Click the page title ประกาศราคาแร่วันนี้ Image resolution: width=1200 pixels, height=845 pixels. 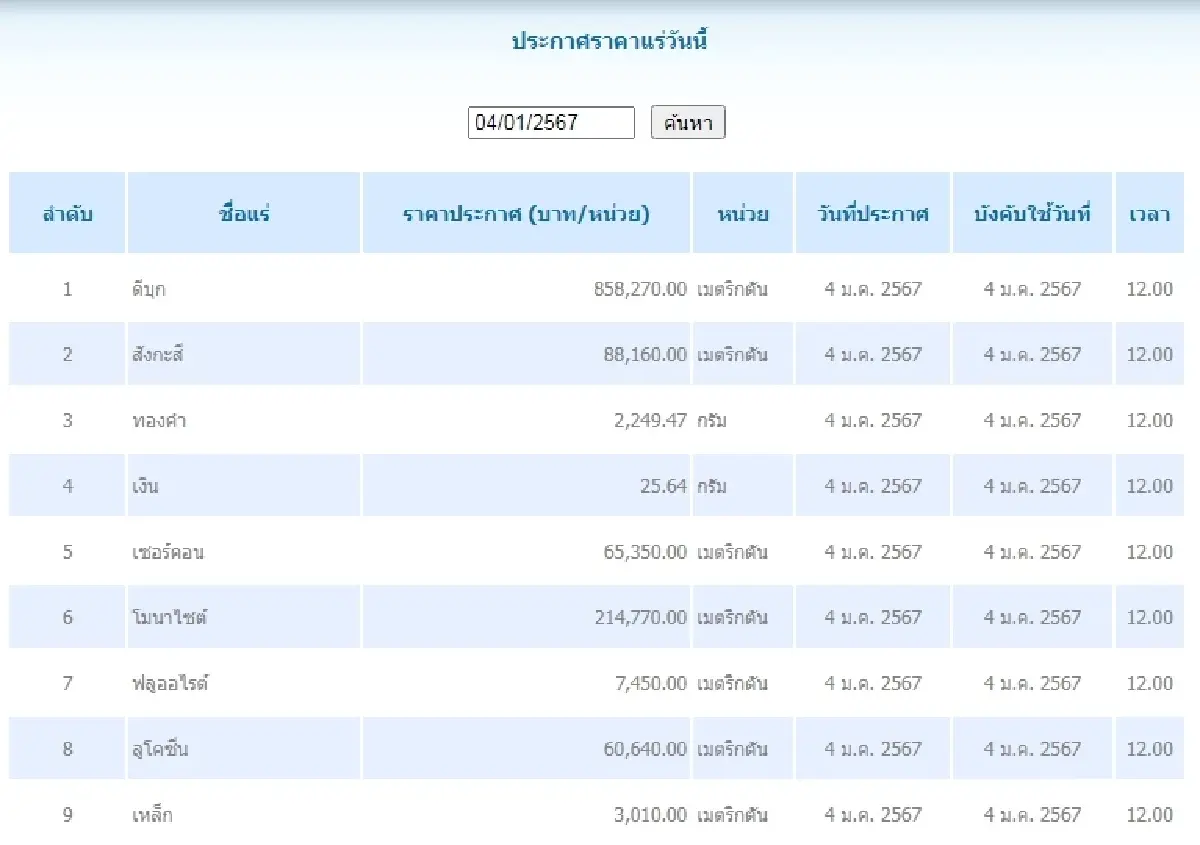[610, 42]
